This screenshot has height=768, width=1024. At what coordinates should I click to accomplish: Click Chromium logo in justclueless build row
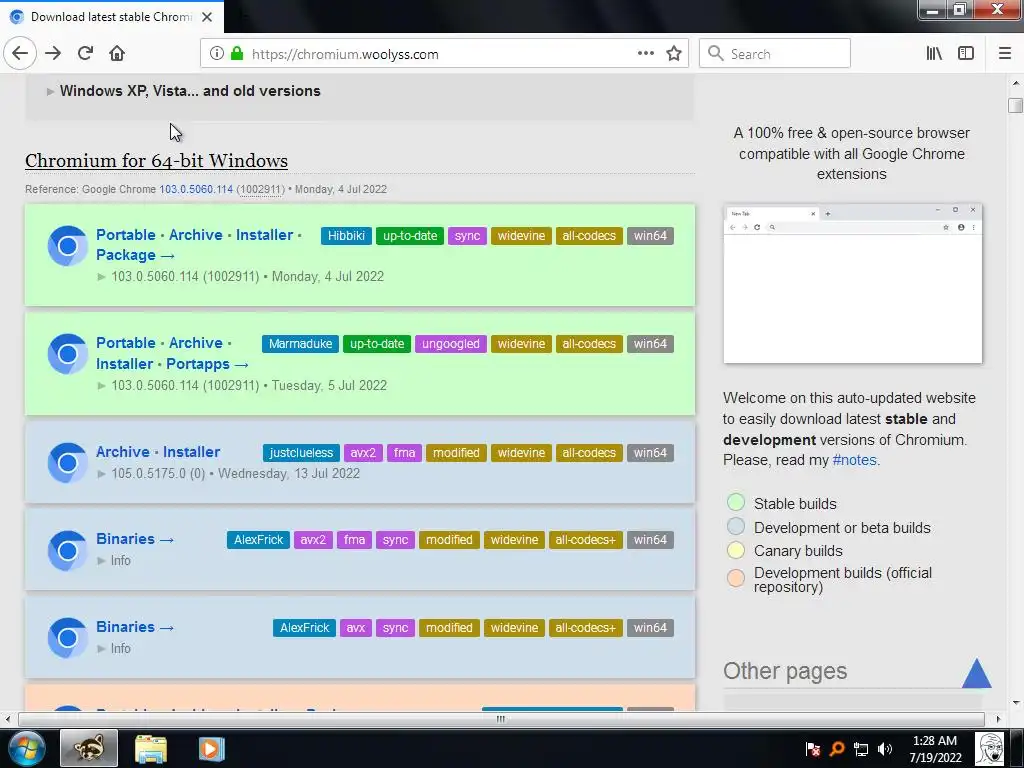click(x=67, y=462)
